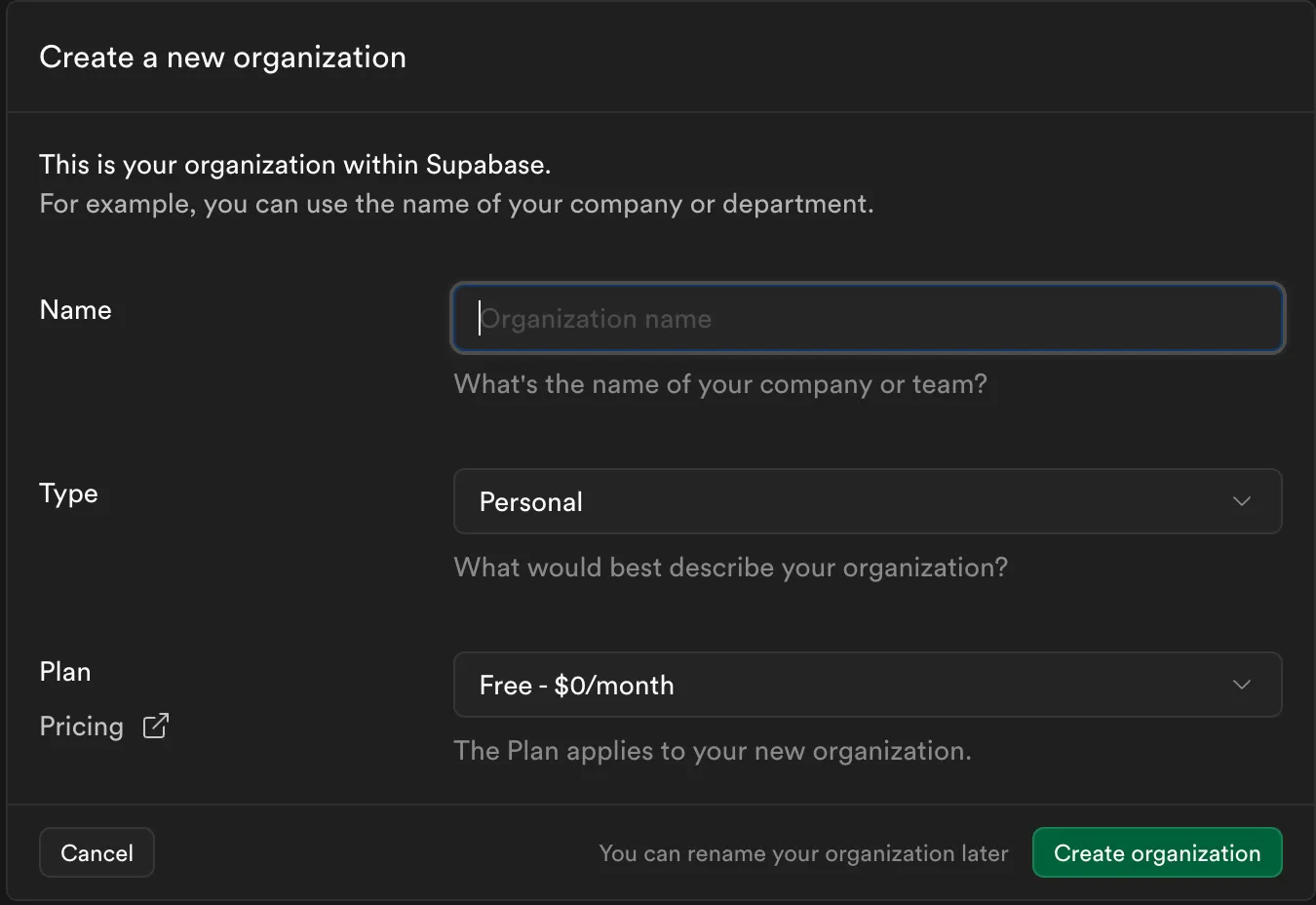
Task: Click Cancel to dismiss the dialog
Action: click(97, 852)
